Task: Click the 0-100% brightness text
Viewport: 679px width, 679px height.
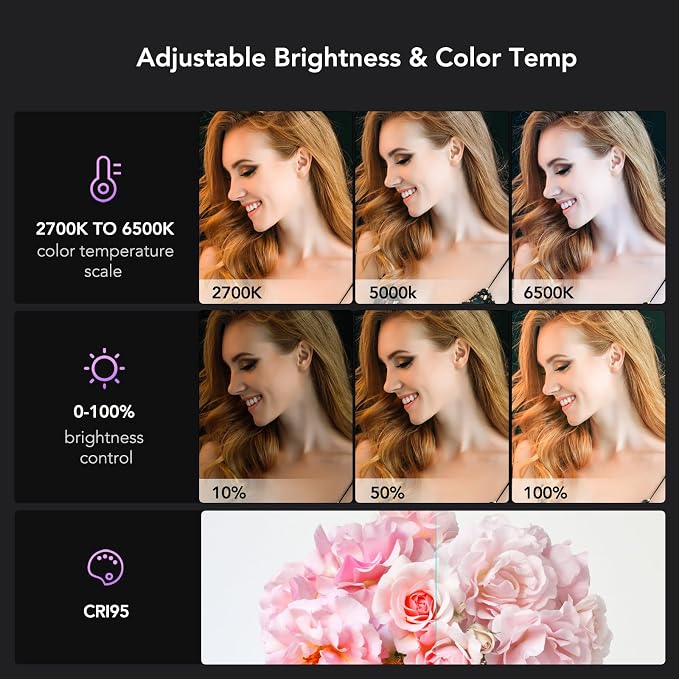Action: coord(104,411)
